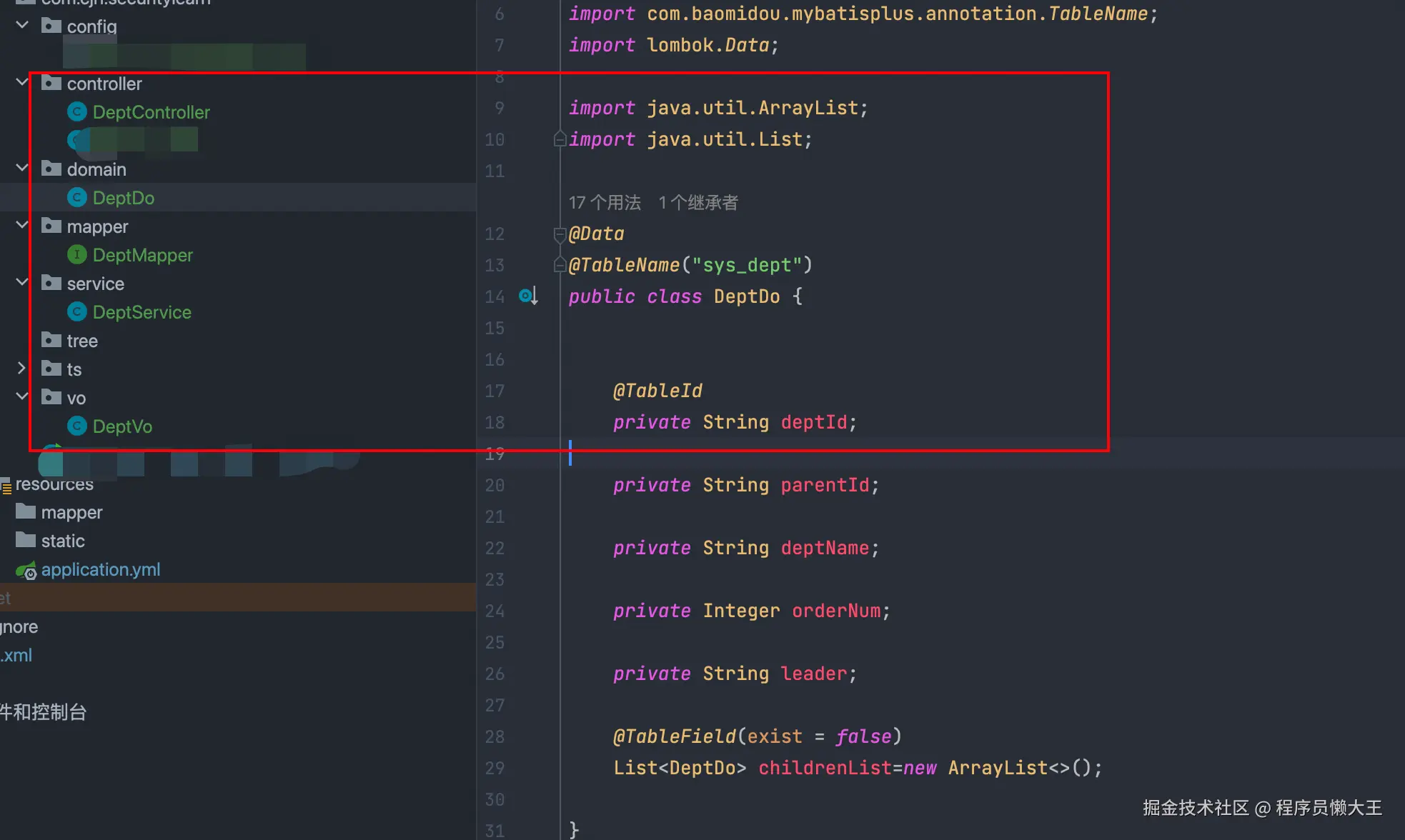This screenshot has height=840, width=1405.
Task: Click the resources mapper folder icon
Action: 26,512
